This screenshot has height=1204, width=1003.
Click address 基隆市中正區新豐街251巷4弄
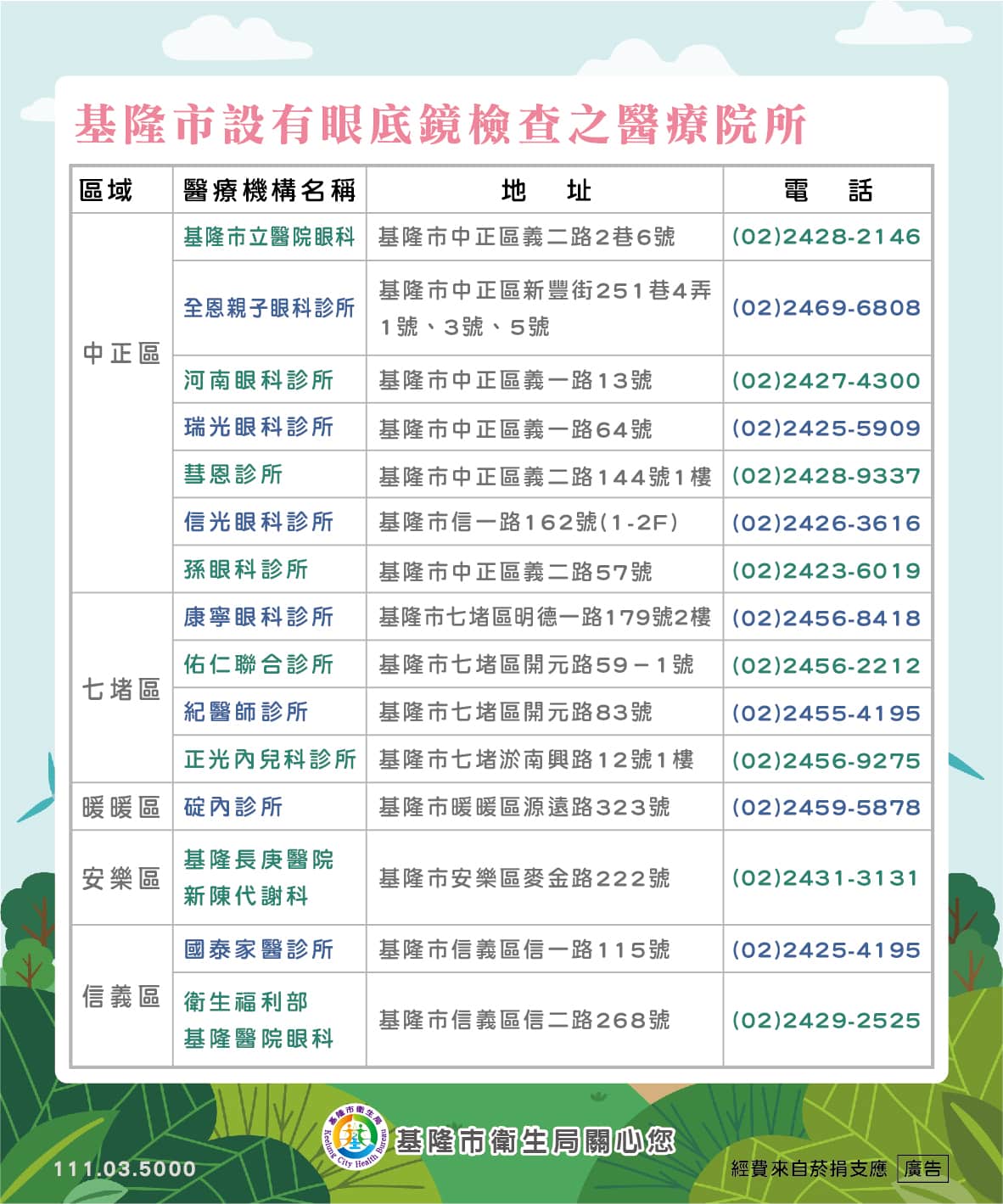[x=545, y=291]
